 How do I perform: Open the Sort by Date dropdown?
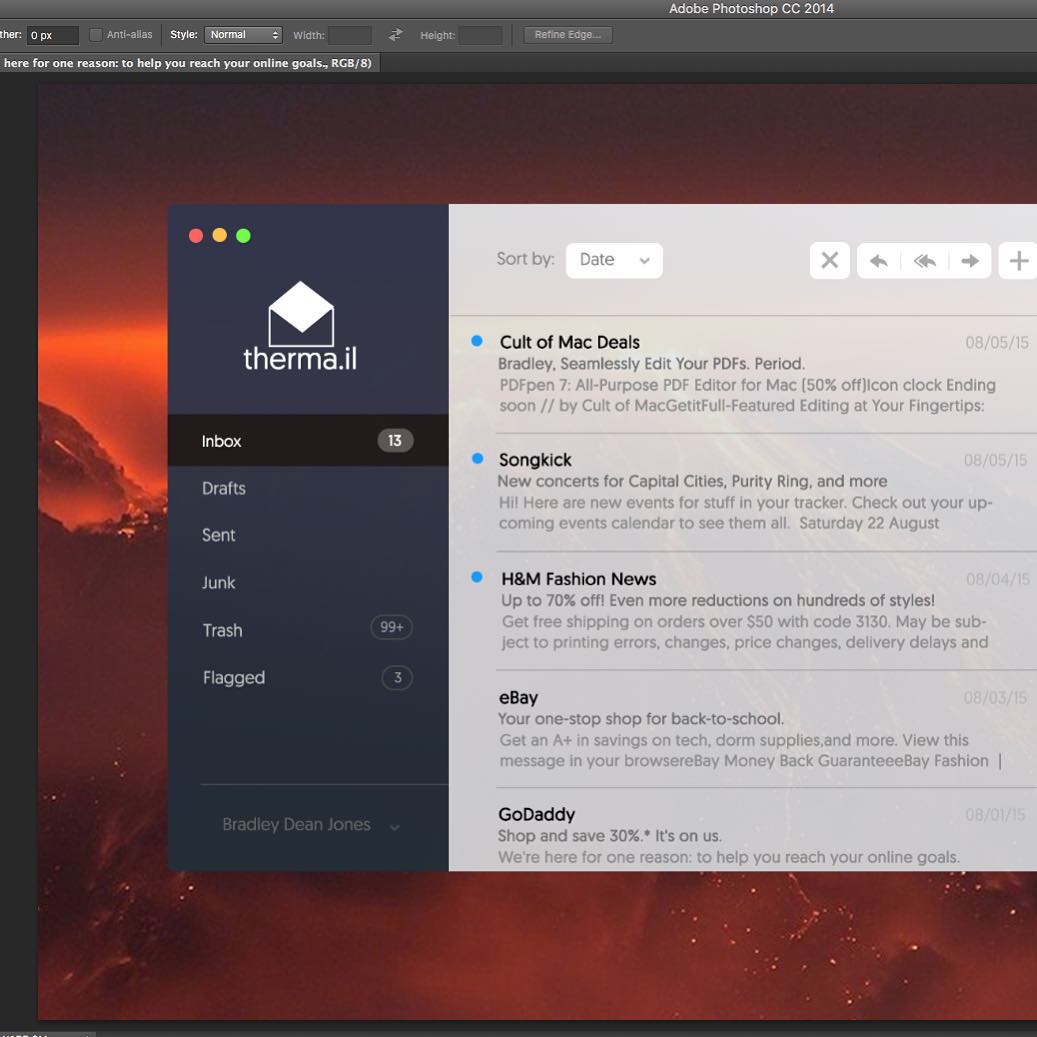point(614,260)
